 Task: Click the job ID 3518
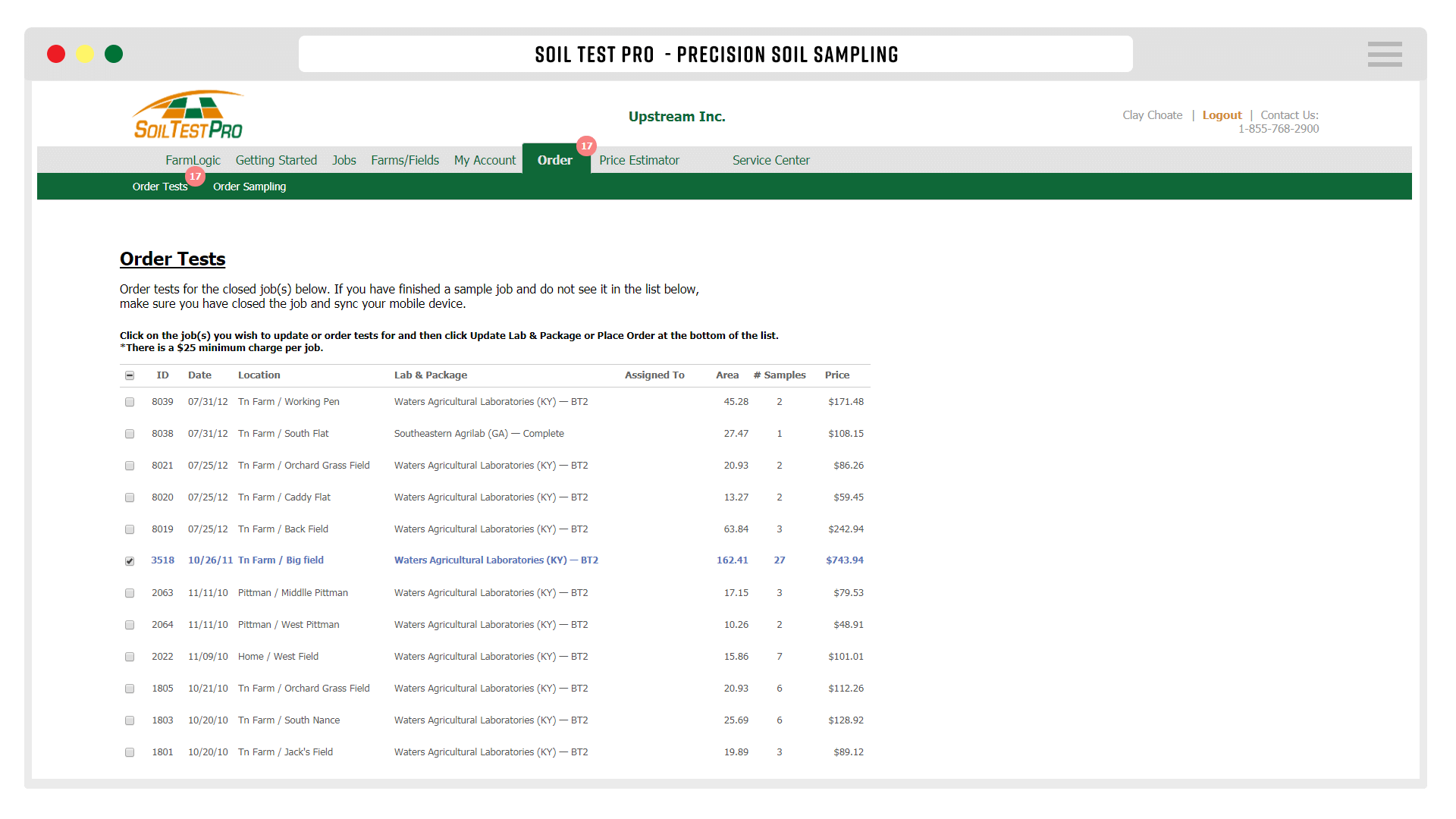[162, 560]
